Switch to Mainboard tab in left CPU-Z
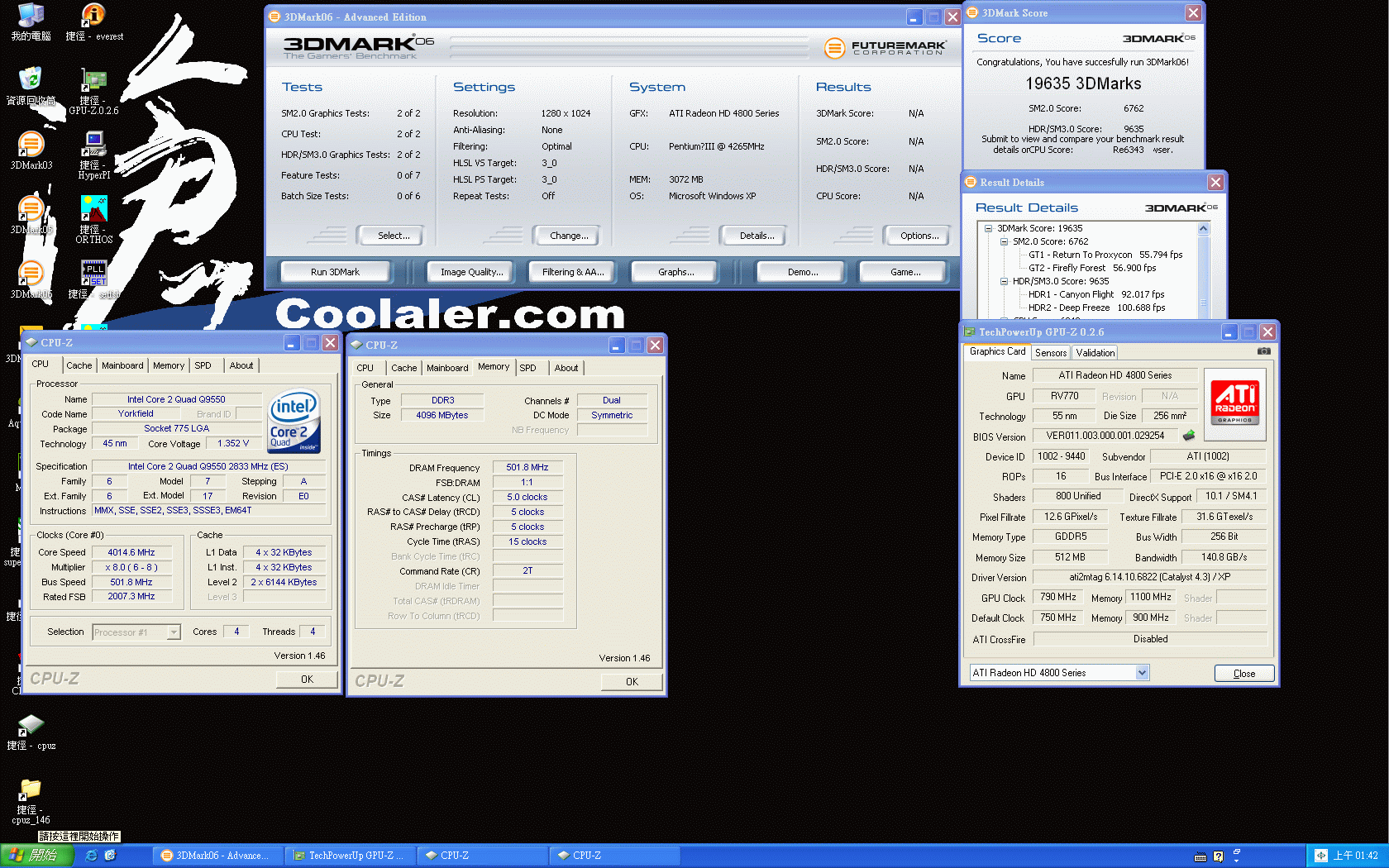This screenshot has width=1389, height=868. [122, 365]
